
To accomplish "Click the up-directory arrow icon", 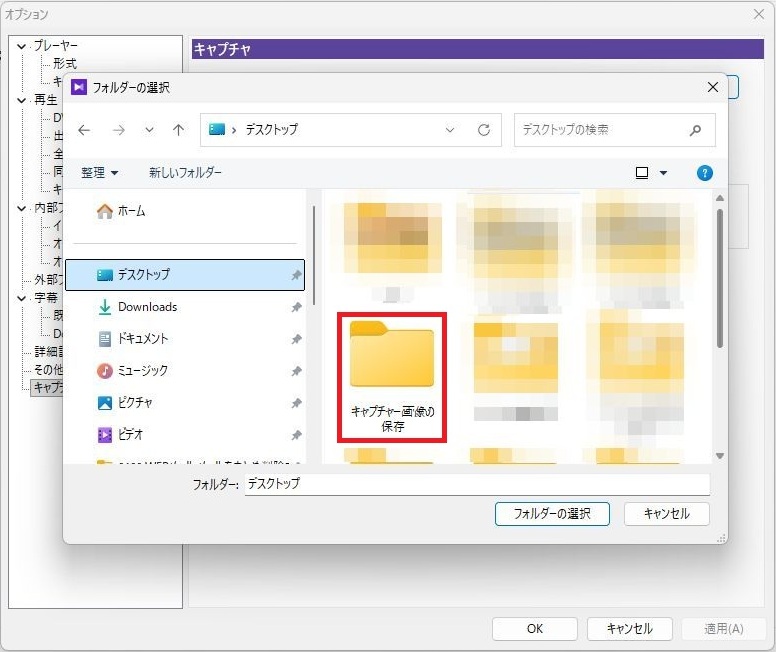I will tap(179, 130).
